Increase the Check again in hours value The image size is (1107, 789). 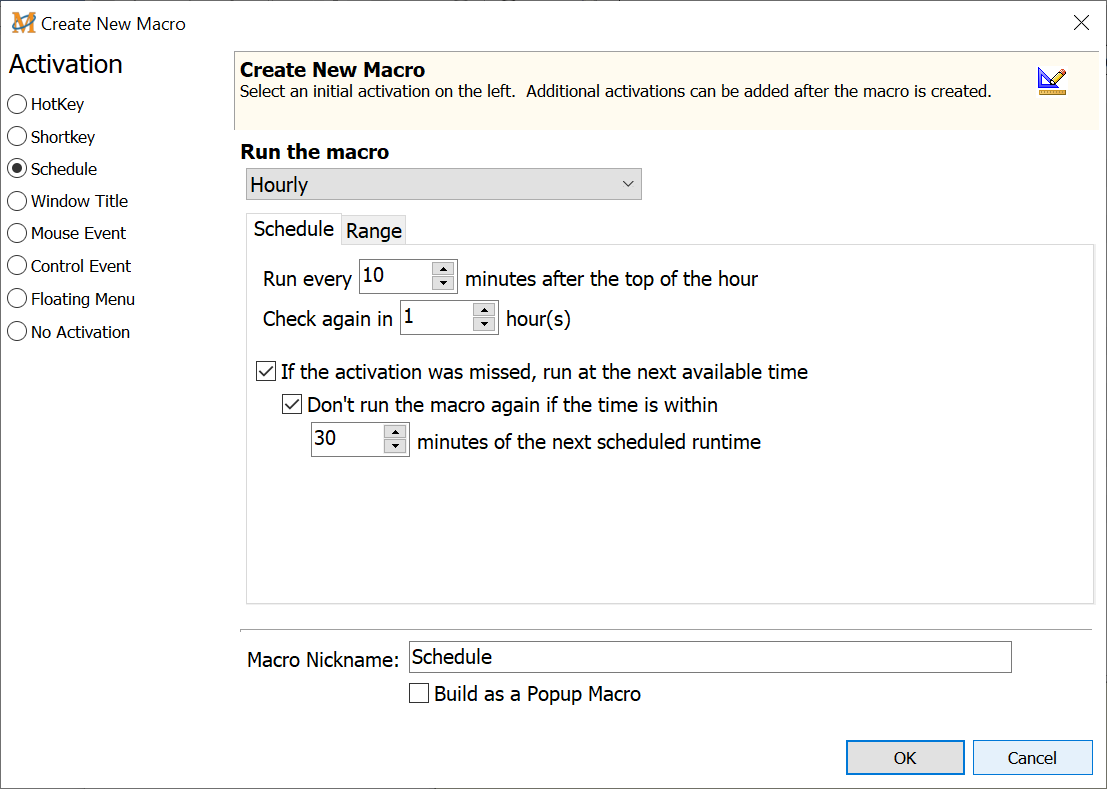484,311
